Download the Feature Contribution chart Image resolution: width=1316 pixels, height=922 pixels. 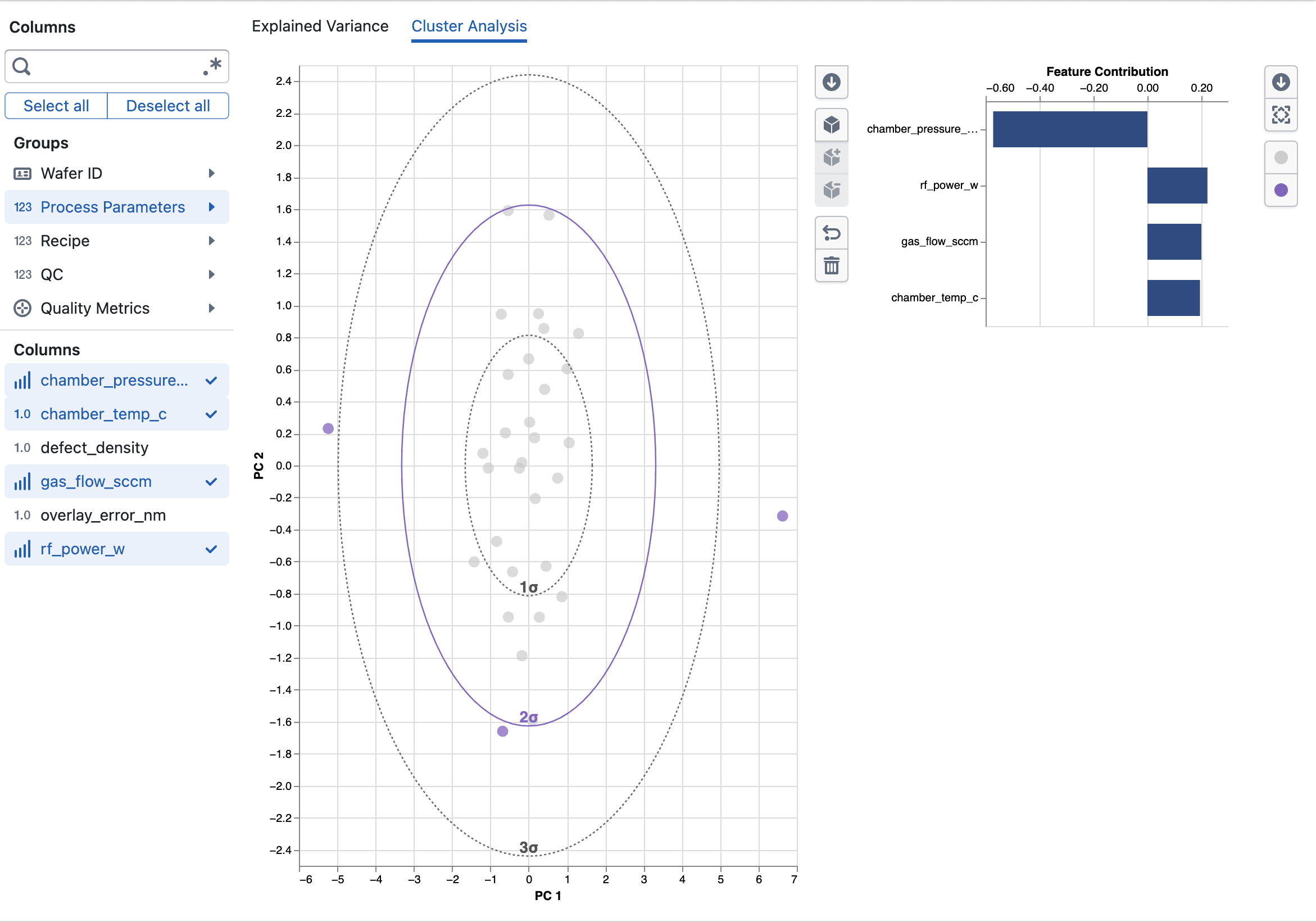tap(1281, 82)
